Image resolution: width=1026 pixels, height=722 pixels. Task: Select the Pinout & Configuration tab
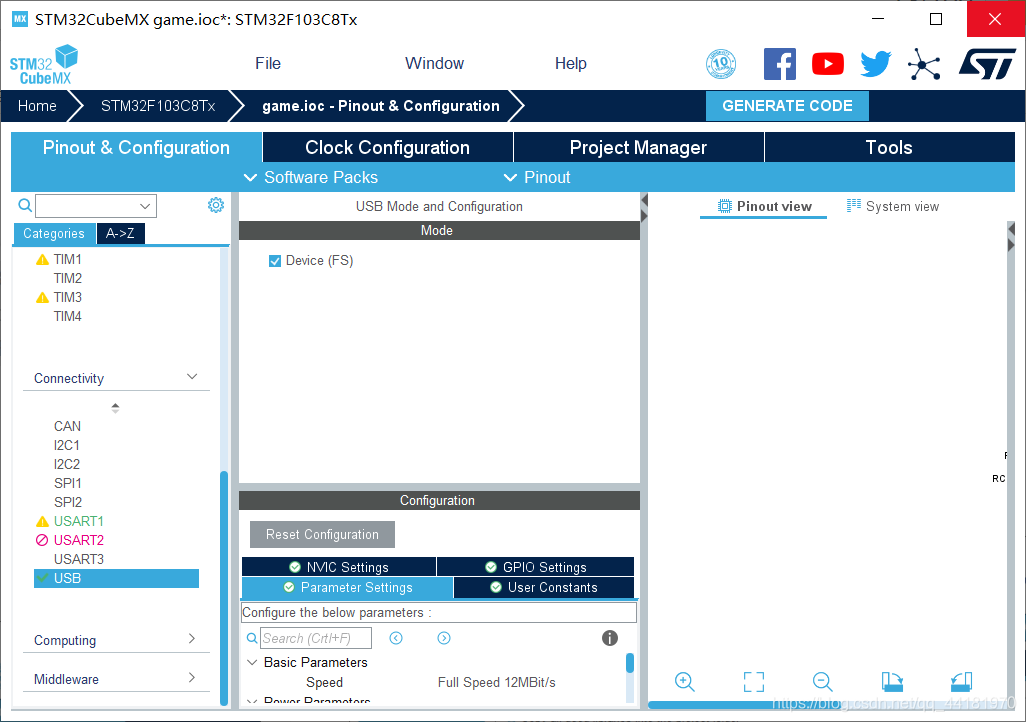pyautogui.click(x=136, y=147)
